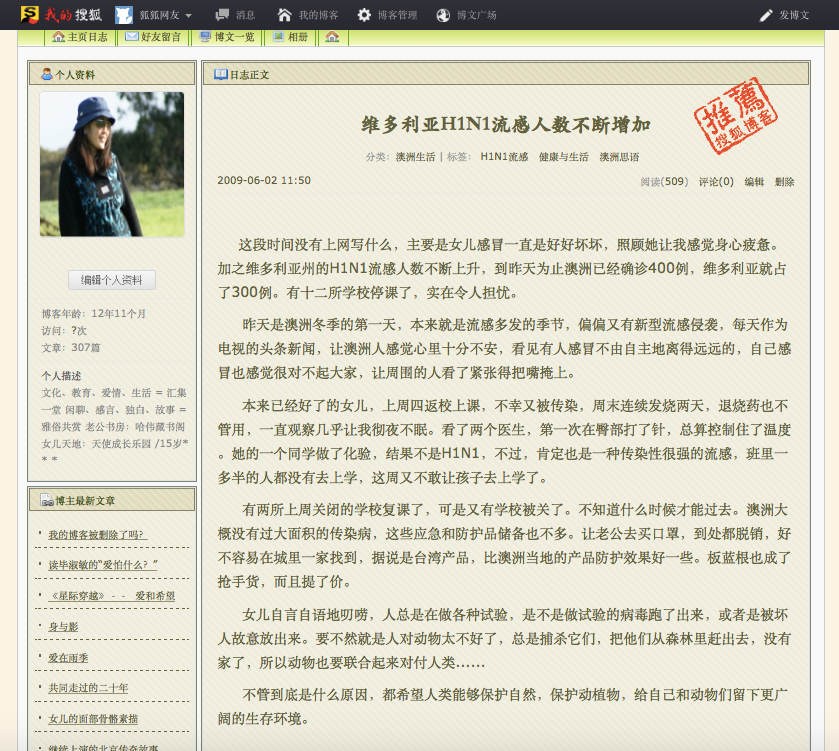Click the 博客管理 gear icon

364,15
